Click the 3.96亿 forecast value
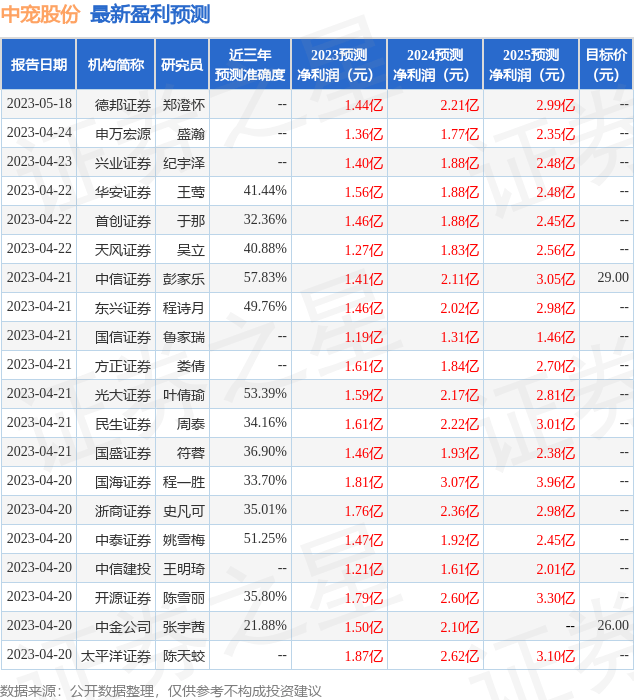634x700 pixels. [556, 483]
